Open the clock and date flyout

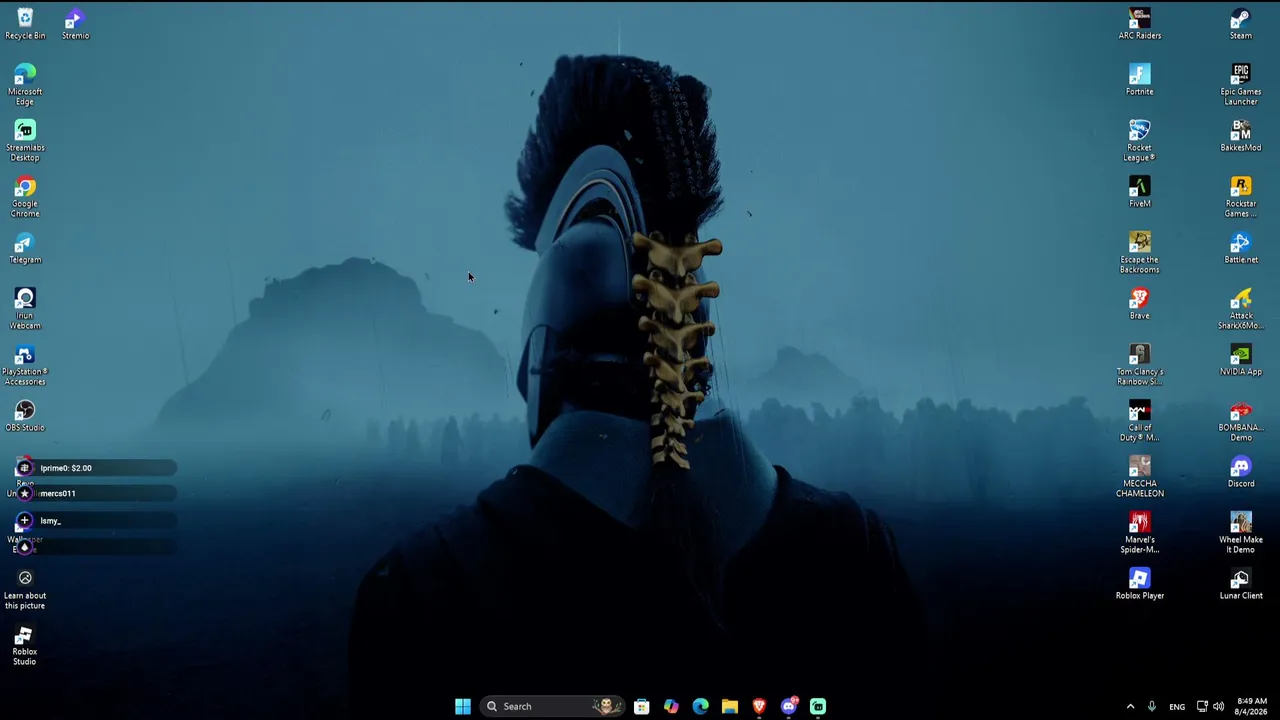click(x=1252, y=706)
